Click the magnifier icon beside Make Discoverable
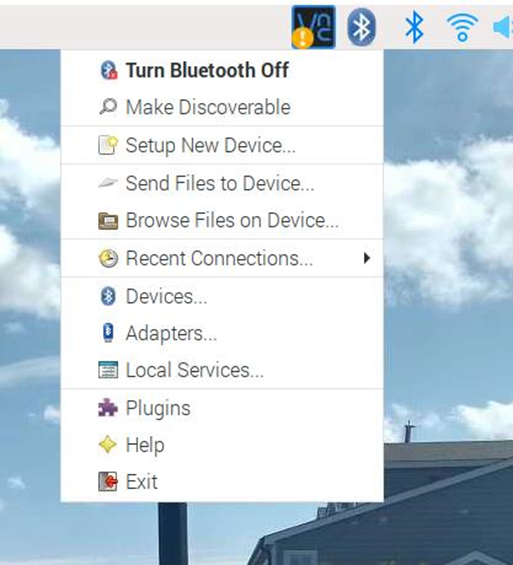 pos(108,107)
